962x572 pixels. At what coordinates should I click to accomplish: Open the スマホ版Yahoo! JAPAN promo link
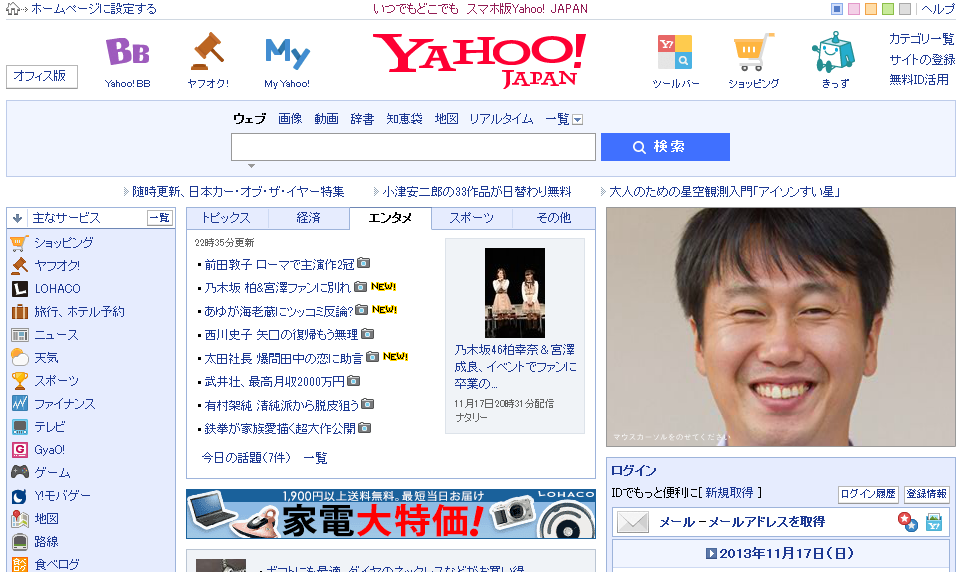[x=480, y=9]
